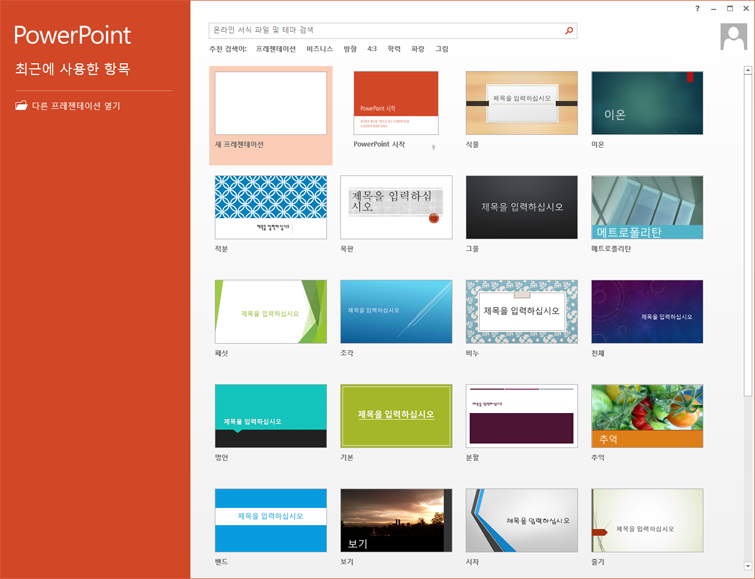Select the 시차 theme thumbnail

click(x=521, y=520)
